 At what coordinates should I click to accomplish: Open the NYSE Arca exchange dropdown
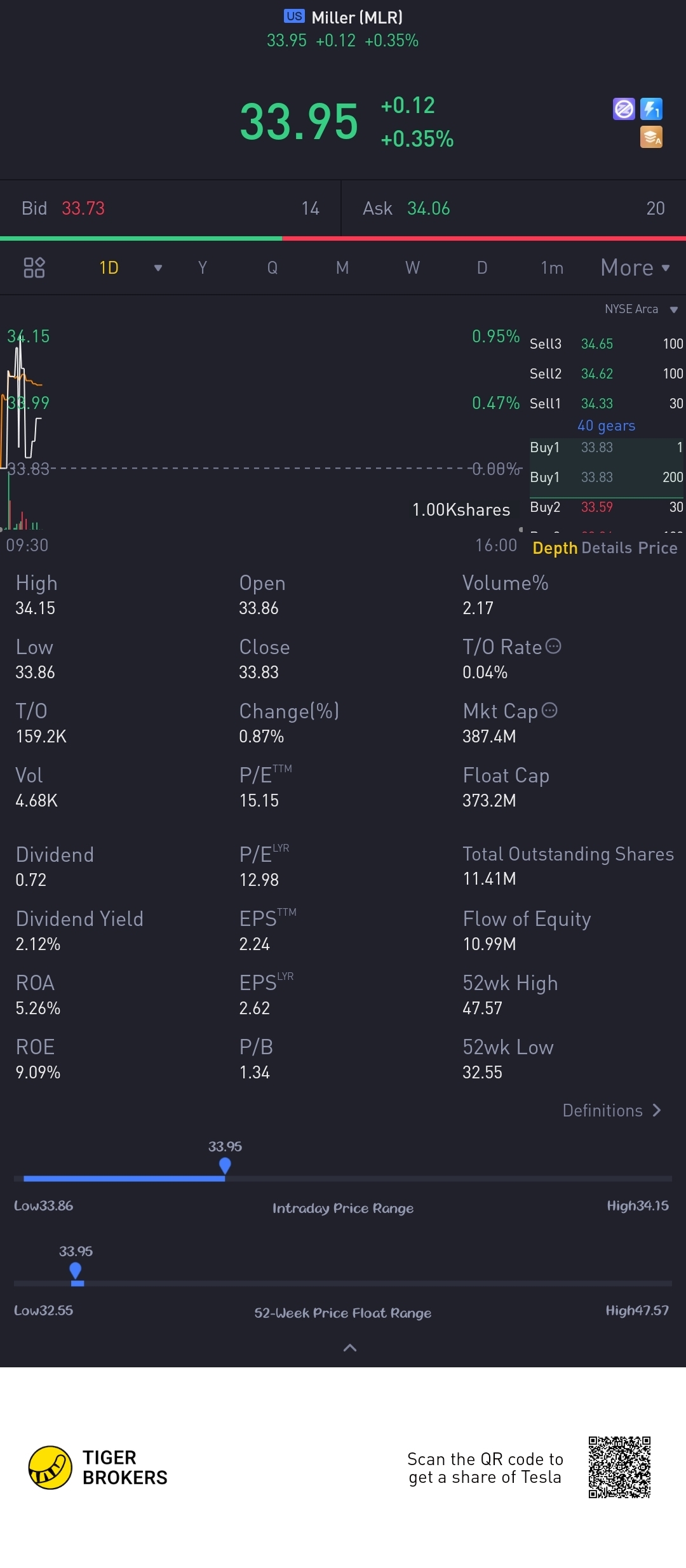coord(640,309)
